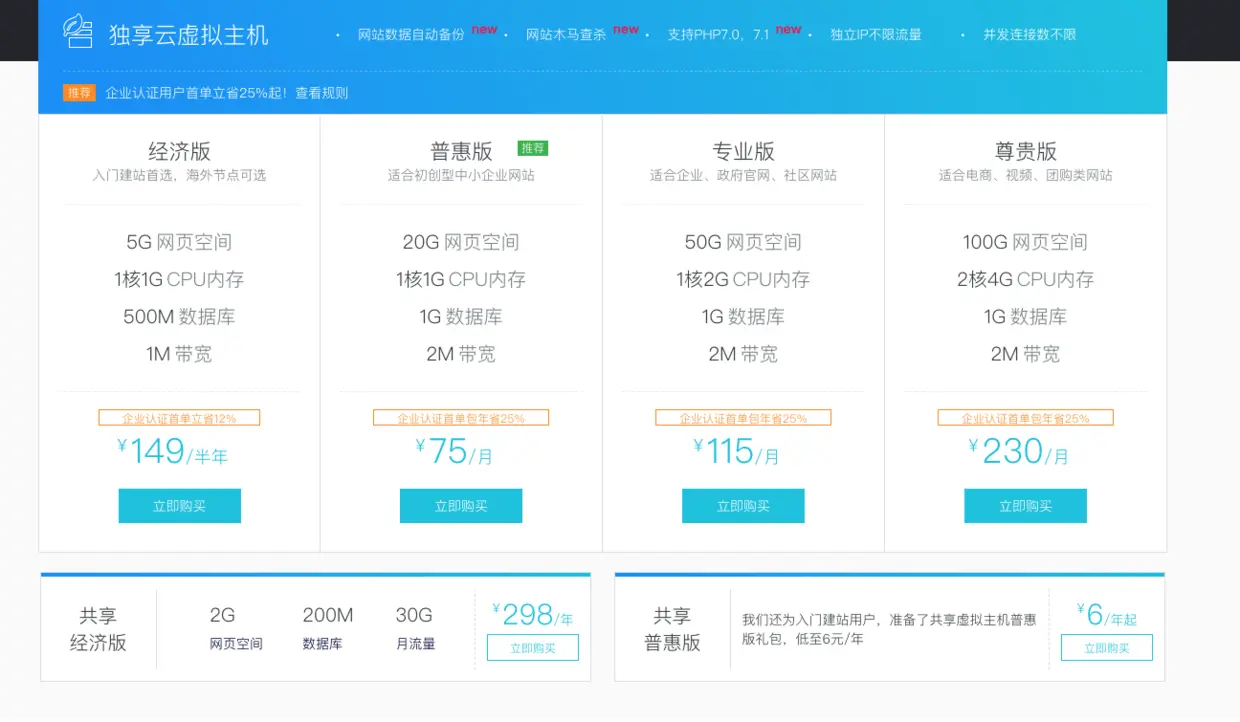The image size is (1240, 722).
Task: Click the 专业版 企业认证首单包年省25% label
Action: click(743, 418)
